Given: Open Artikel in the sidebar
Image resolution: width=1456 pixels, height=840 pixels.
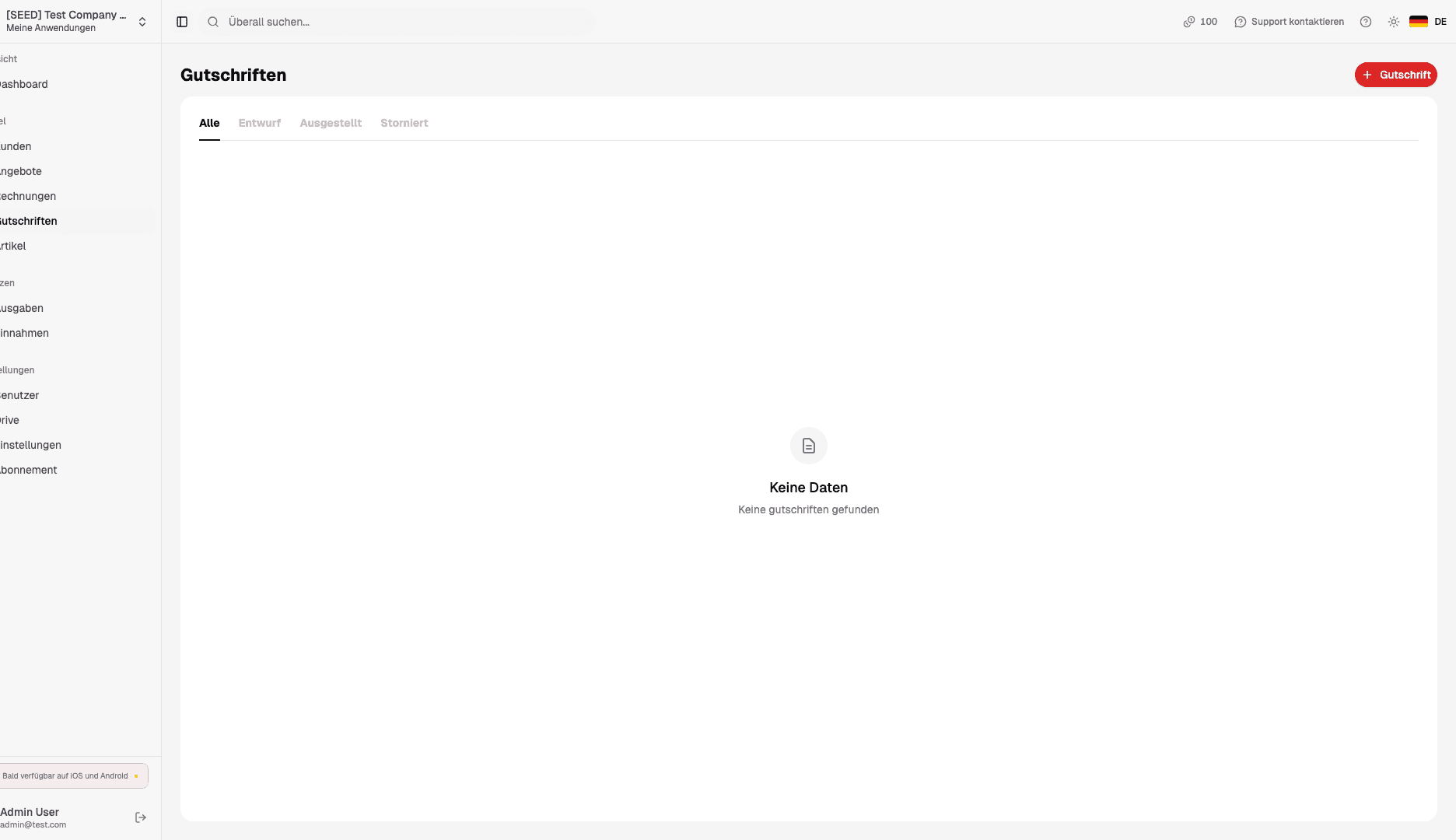Looking at the screenshot, I should [x=76, y=246].
